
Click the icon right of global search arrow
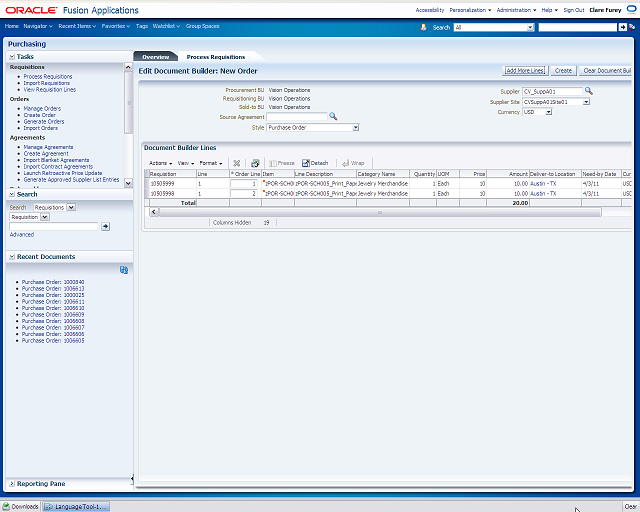[x=632, y=27]
